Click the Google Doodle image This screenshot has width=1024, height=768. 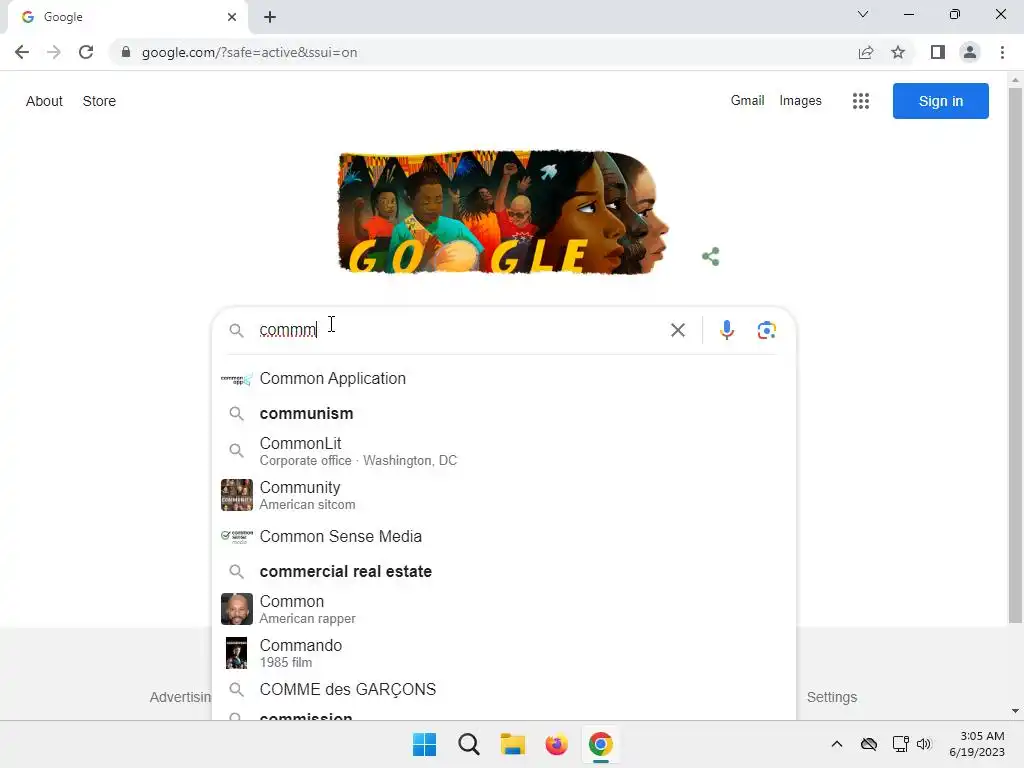point(503,212)
